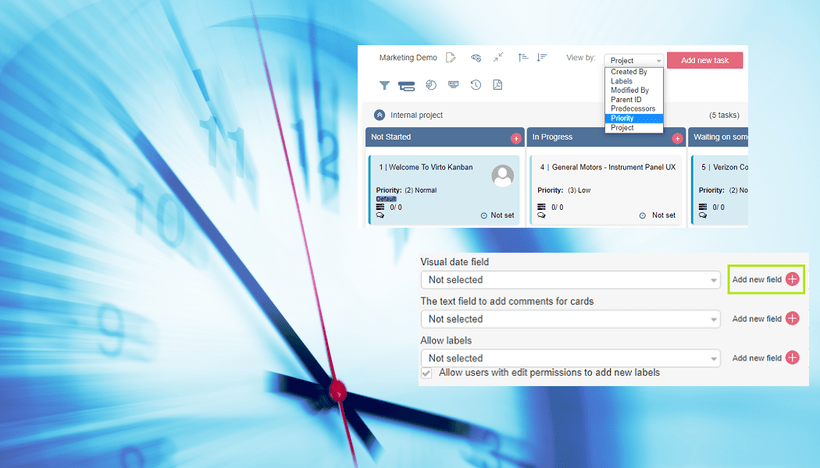Open the filter funnel icon
This screenshot has width=820, height=468.
[x=384, y=85]
